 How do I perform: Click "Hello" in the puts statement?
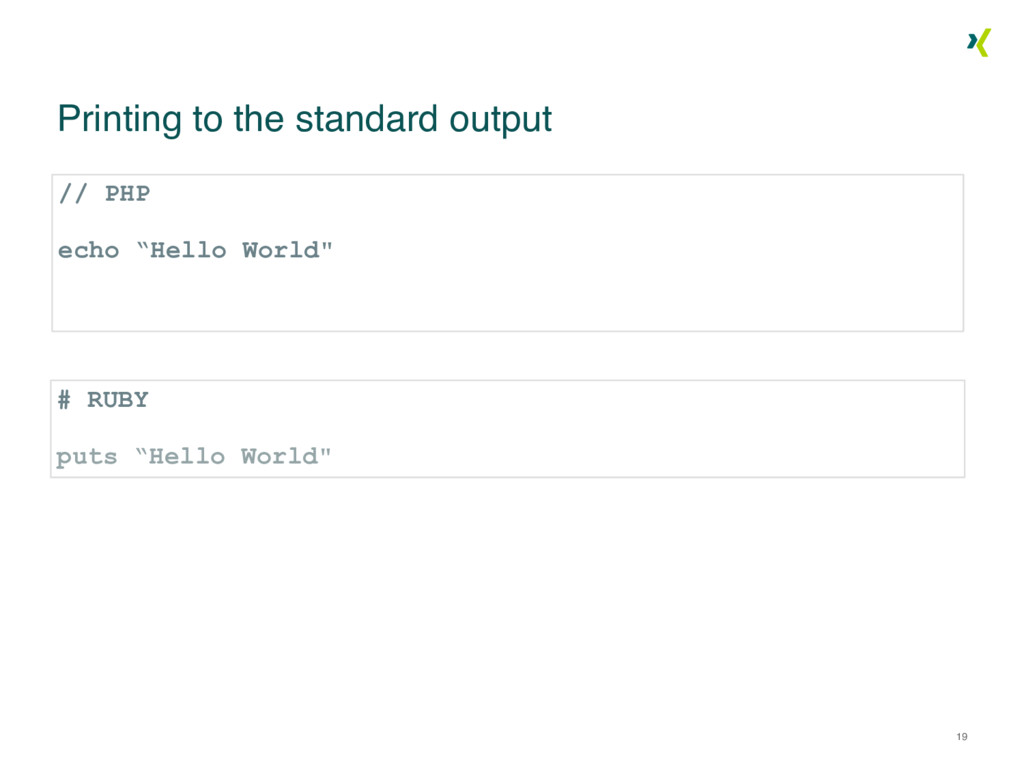[x=187, y=457]
